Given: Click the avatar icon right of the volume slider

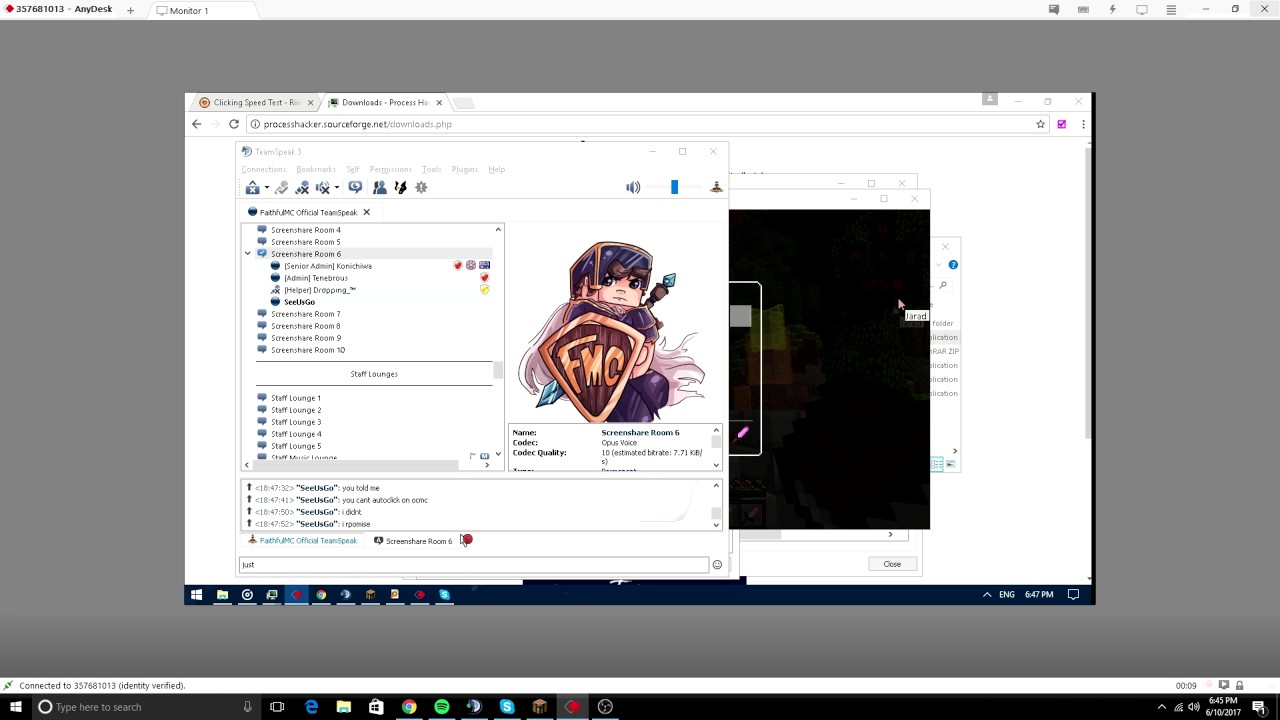Looking at the screenshot, I should click(716, 187).
